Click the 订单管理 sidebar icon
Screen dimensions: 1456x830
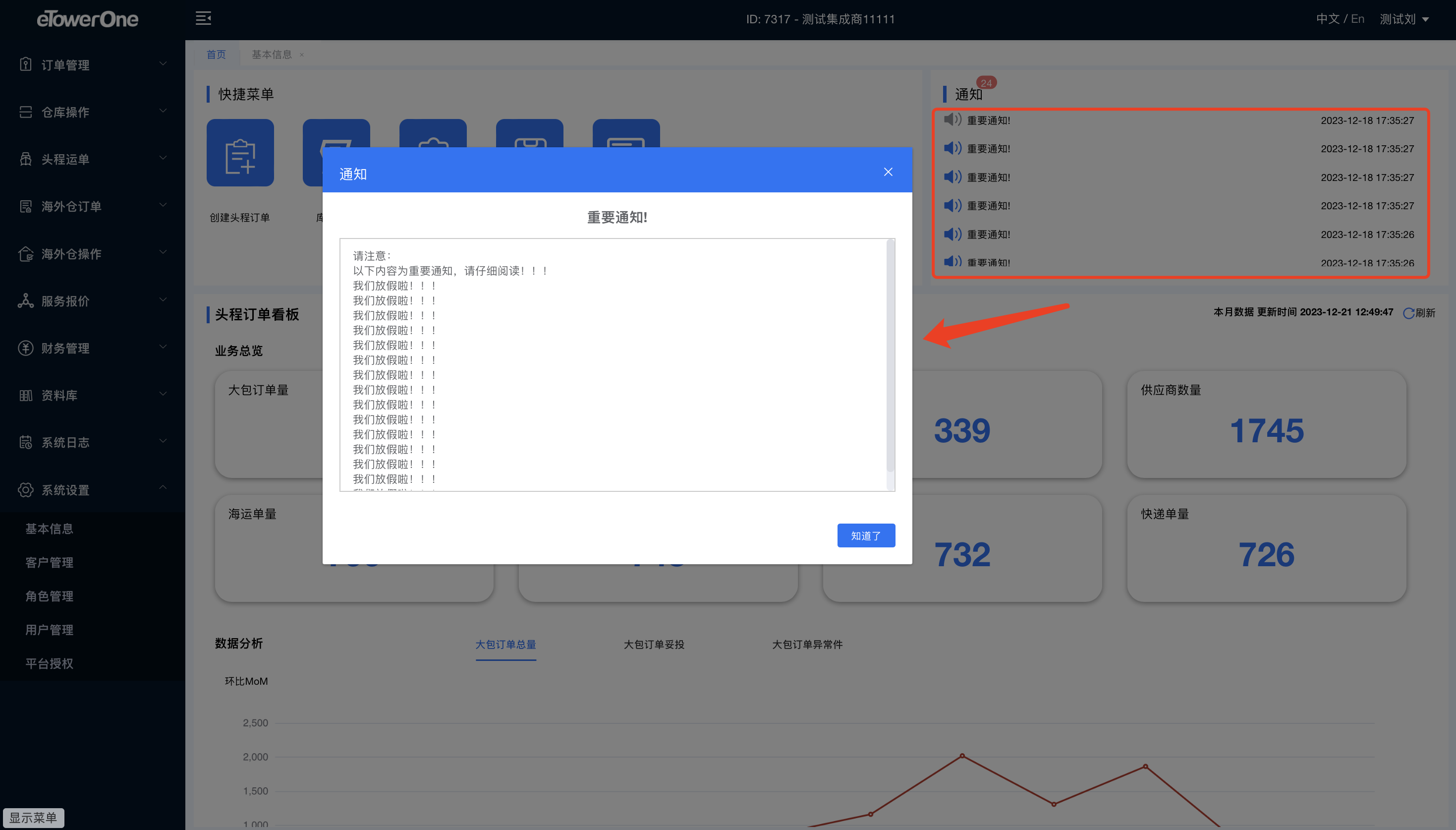(x=26, y=64)
